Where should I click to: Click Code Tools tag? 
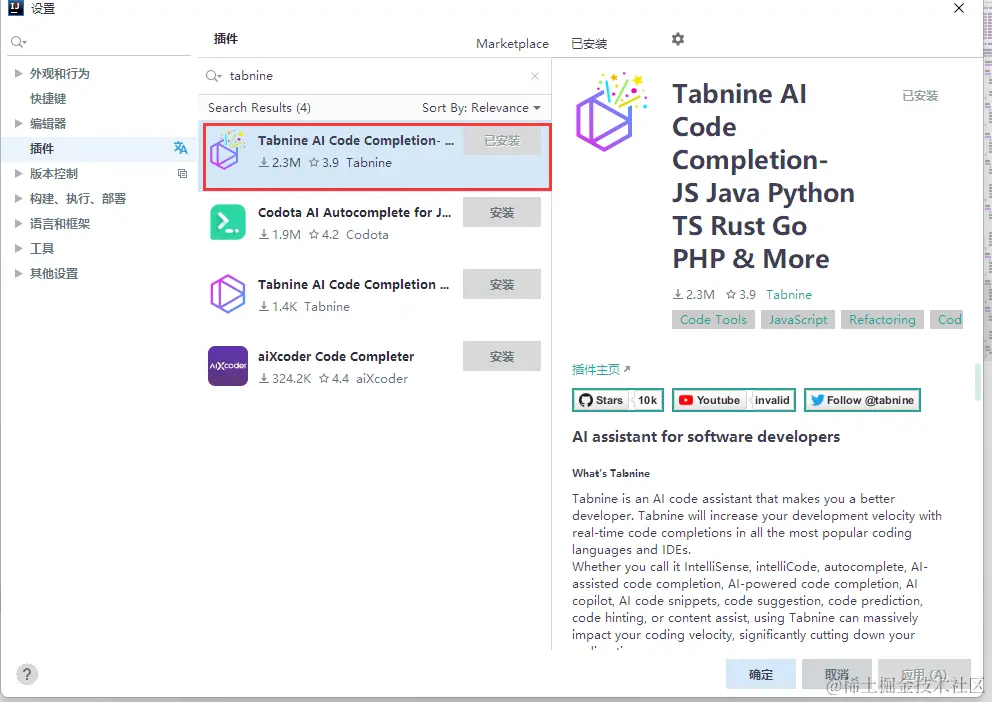point(713,319)
